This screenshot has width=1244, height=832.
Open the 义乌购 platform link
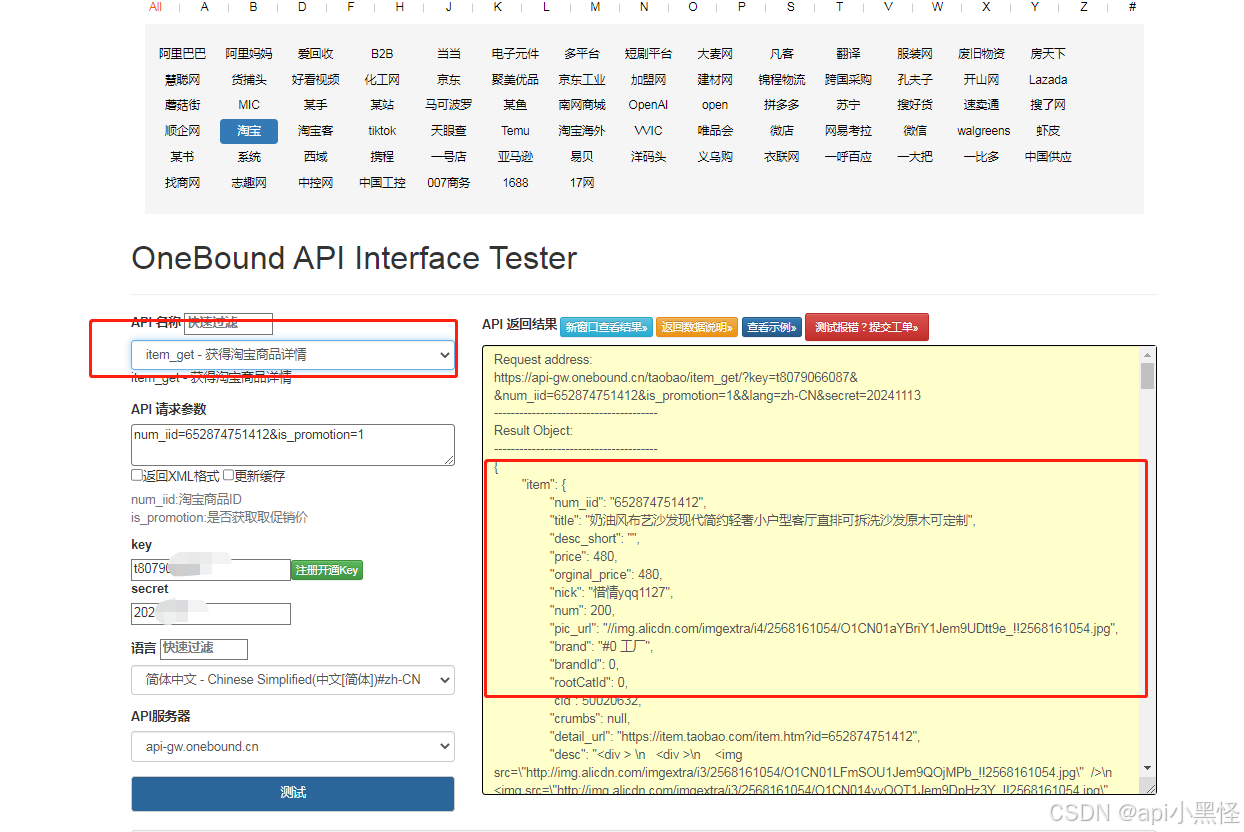715,157
